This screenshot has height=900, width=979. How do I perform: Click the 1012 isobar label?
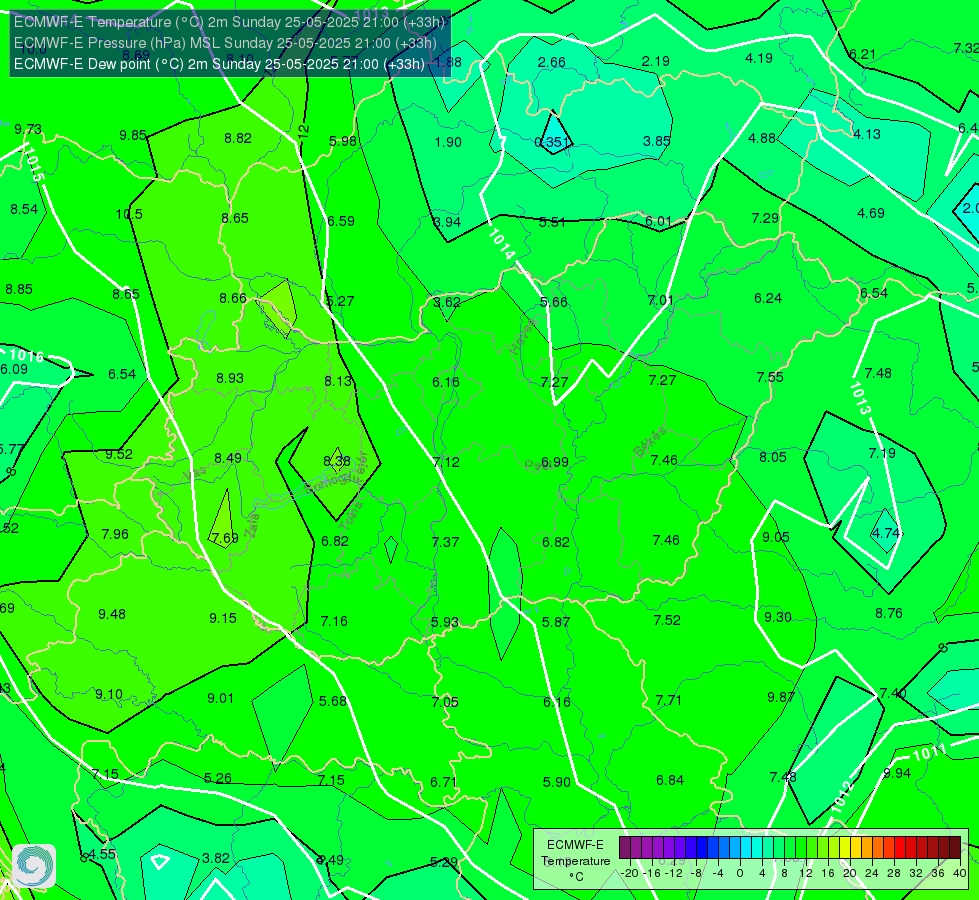tap(841, 798)
